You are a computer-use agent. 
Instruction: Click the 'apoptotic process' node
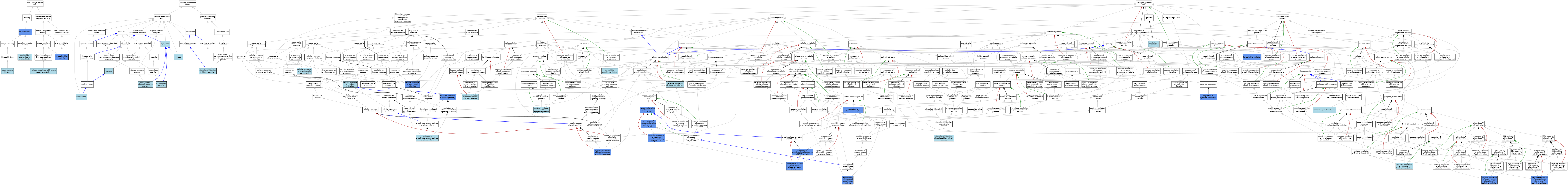pyautogui.click(x=528, y=71)
